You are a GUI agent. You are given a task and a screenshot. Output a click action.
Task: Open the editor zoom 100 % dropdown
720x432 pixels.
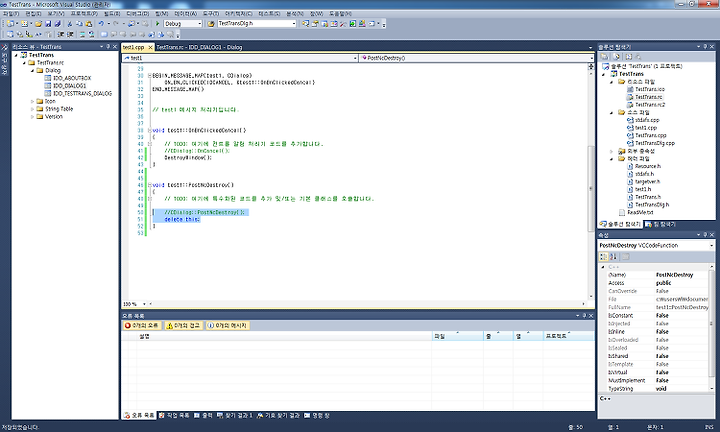point(144,304)
